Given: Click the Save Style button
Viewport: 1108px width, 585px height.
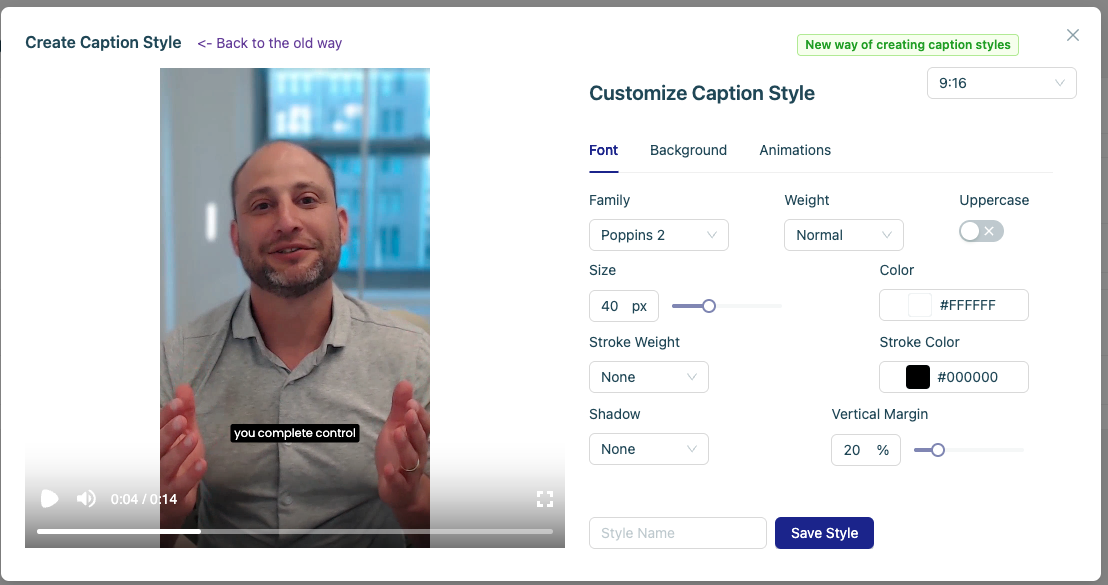Looking at the screenshot, I should [x=825, y=533].
